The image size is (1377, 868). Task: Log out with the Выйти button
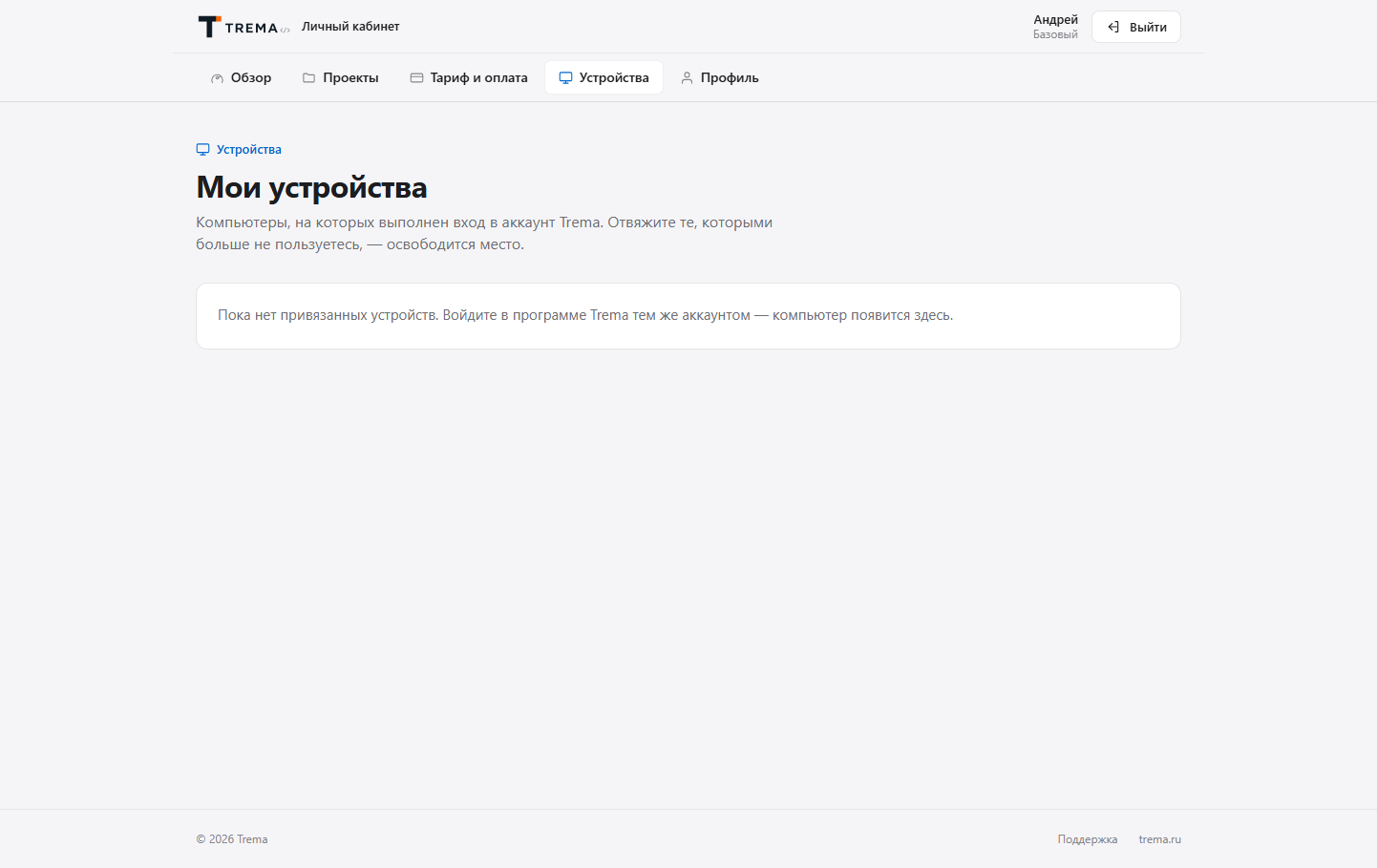1136,27
